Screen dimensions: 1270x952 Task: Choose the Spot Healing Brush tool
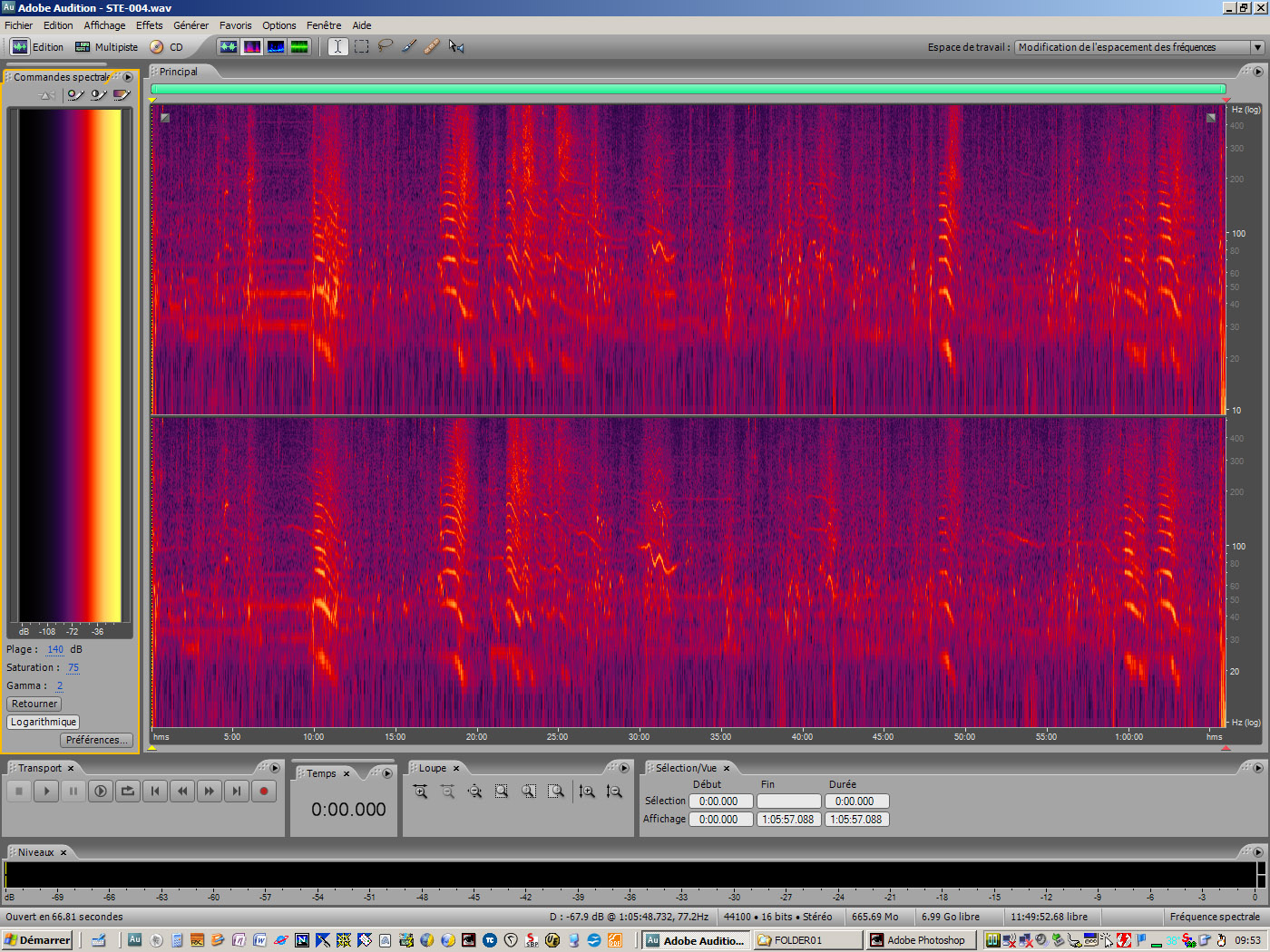[x=432, y=46]
